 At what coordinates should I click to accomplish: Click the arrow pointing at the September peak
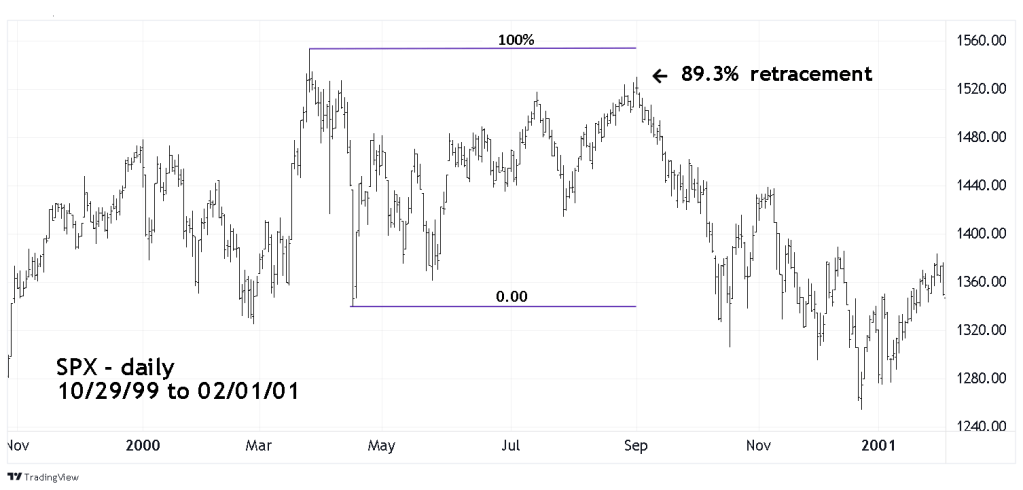point(658,75)
